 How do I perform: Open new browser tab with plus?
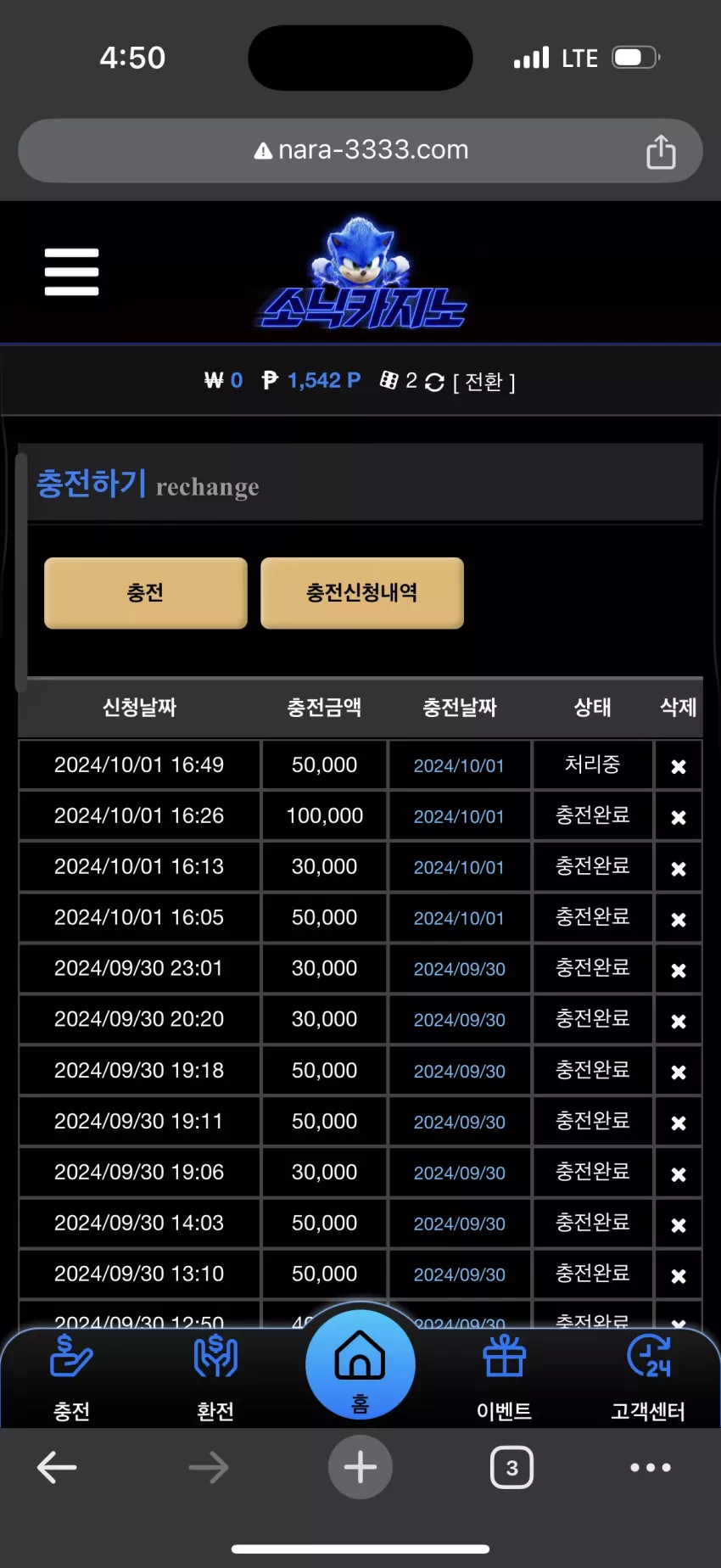(360, 1467)
